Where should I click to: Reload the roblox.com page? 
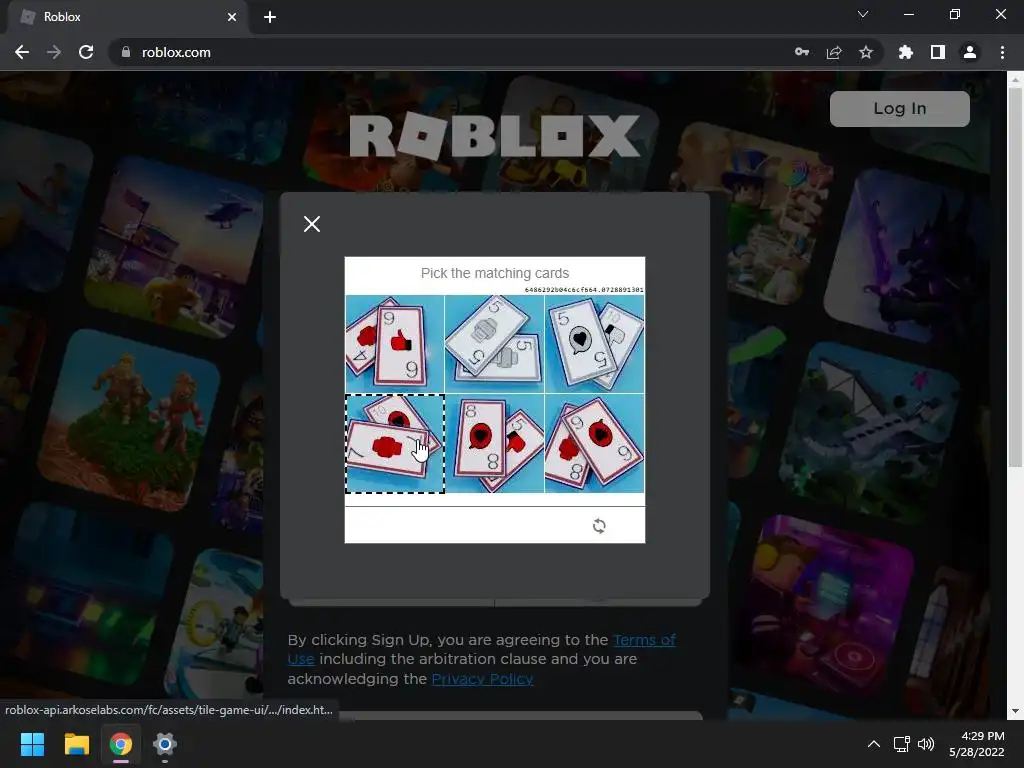(86, 52)
